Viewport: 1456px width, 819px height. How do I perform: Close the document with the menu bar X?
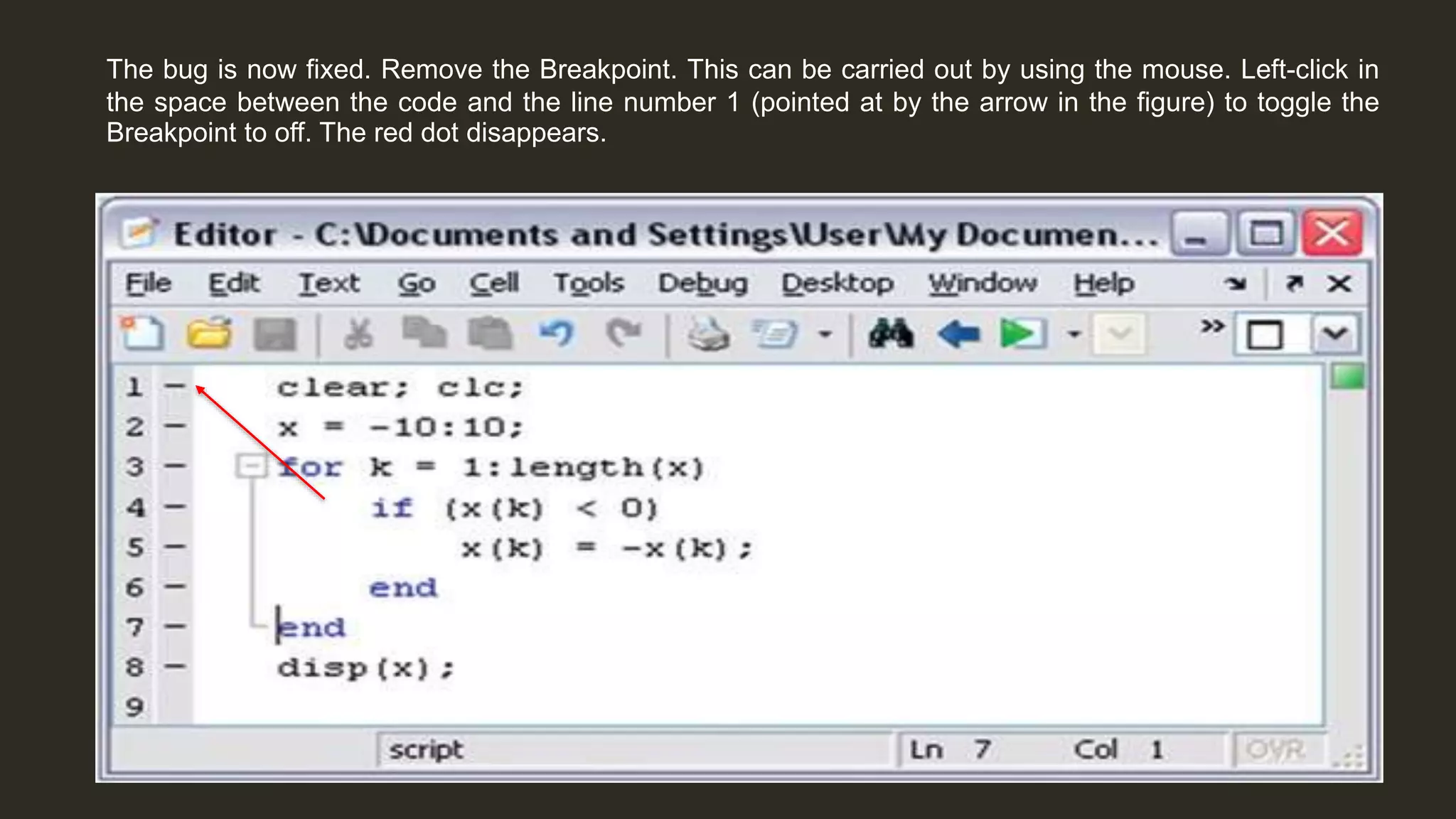click(1339, 284)
